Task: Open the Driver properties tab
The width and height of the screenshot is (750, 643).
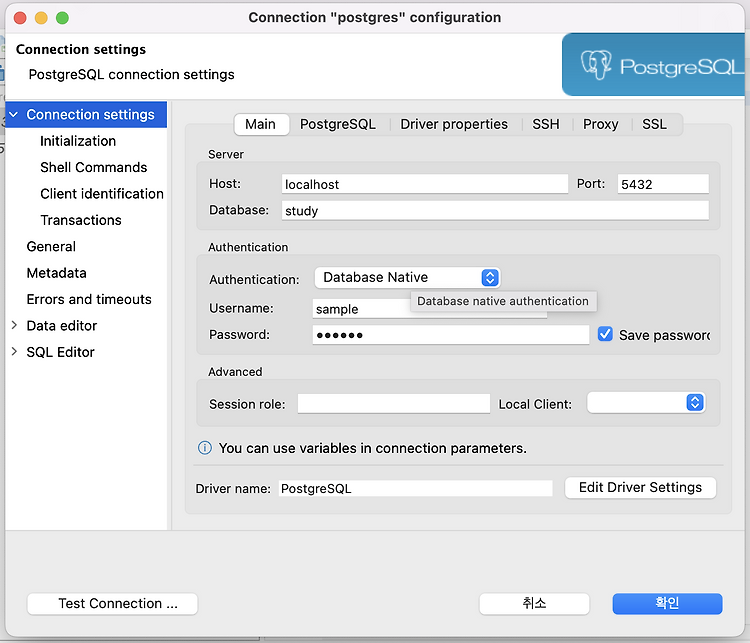Action: tap(454, 124)
